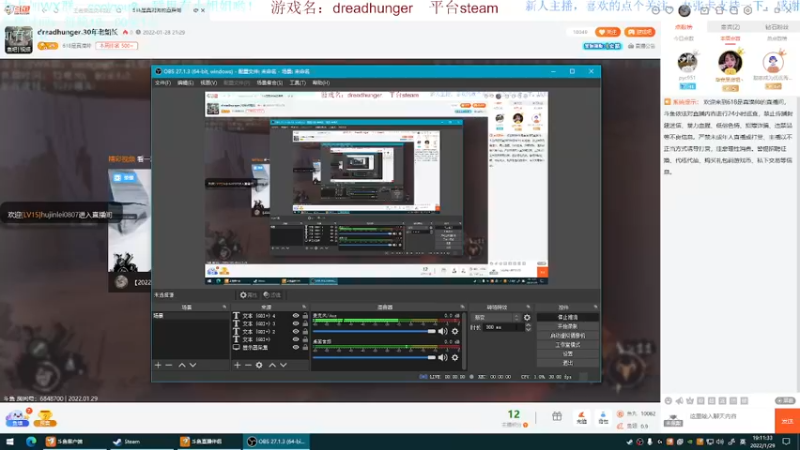Screen dimensions: 800x450
Task: Click the OBS settings button
Action: [568, 354]
